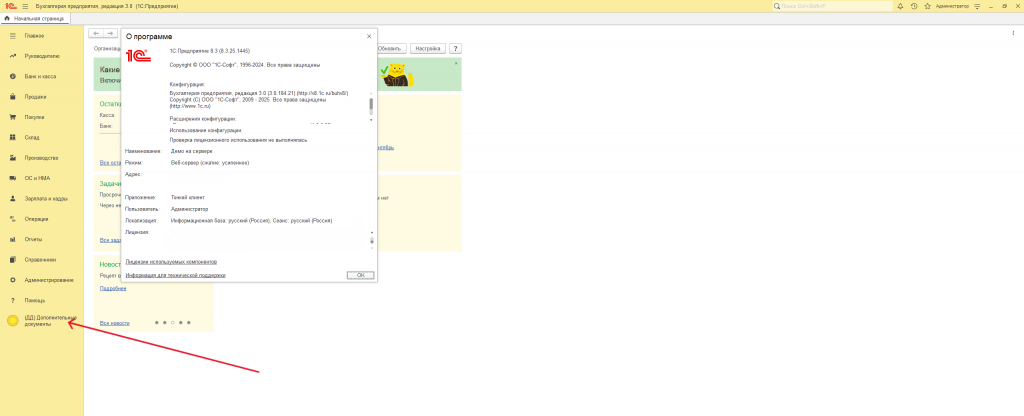Viewport: 1024px width, 416px height.
Task: Open the Все новости link
Action: click(x=114, y=323)
